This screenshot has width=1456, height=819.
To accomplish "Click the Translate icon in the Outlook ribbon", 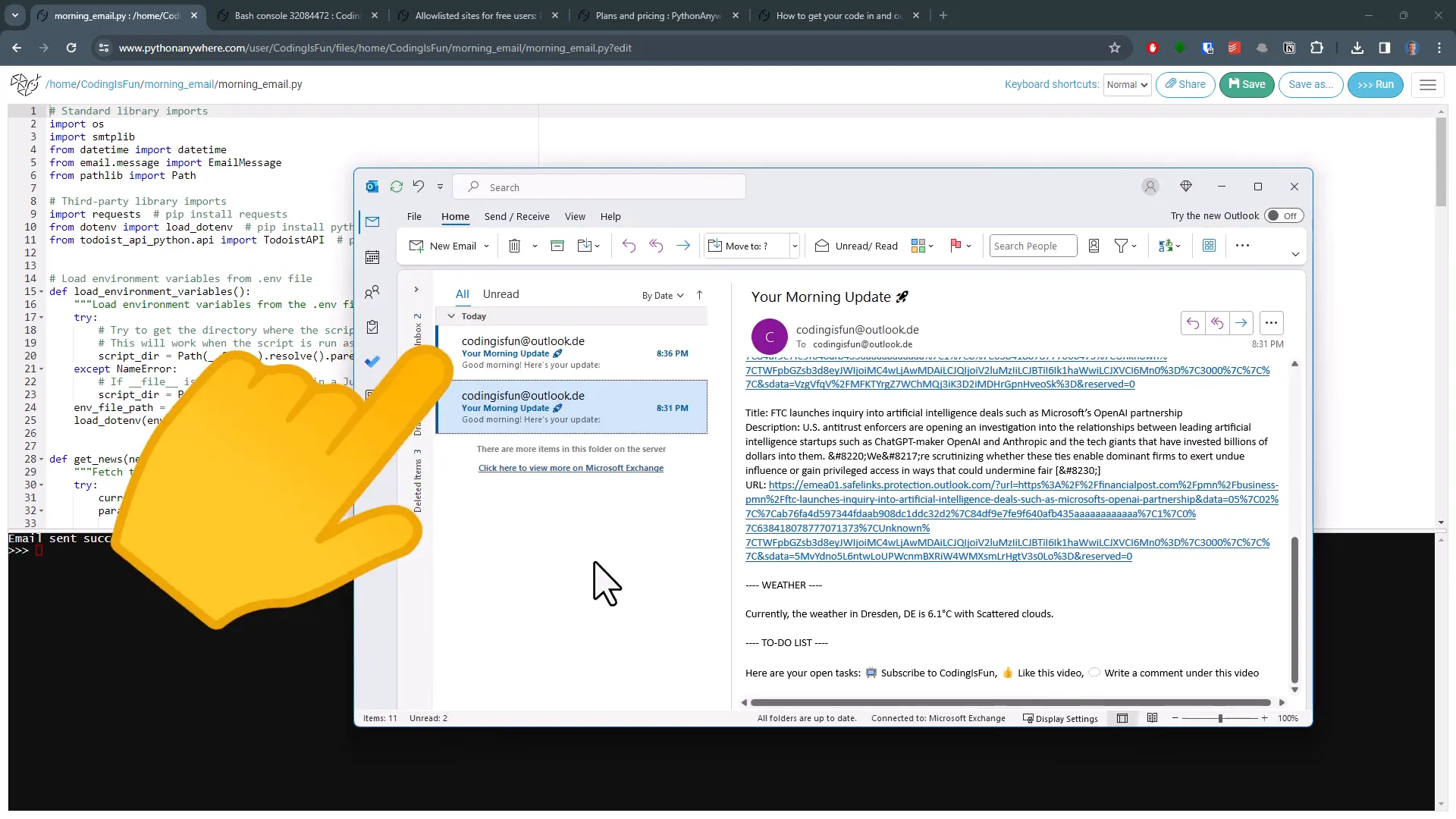I will tap(1166, 246).
